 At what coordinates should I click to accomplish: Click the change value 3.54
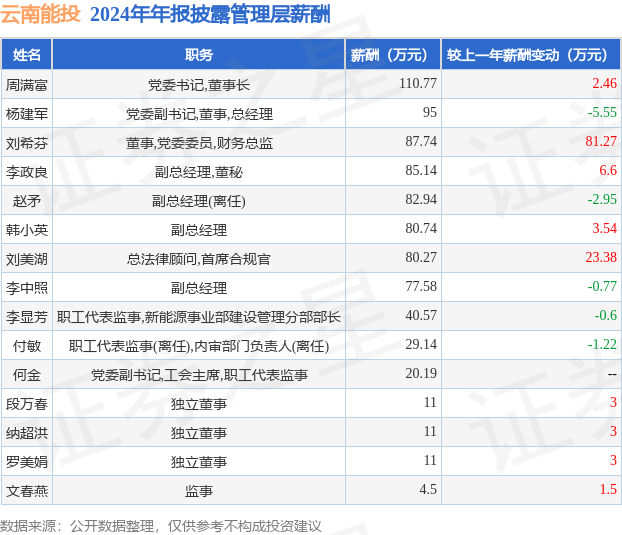pyautogui.click(x=605, y=228)
